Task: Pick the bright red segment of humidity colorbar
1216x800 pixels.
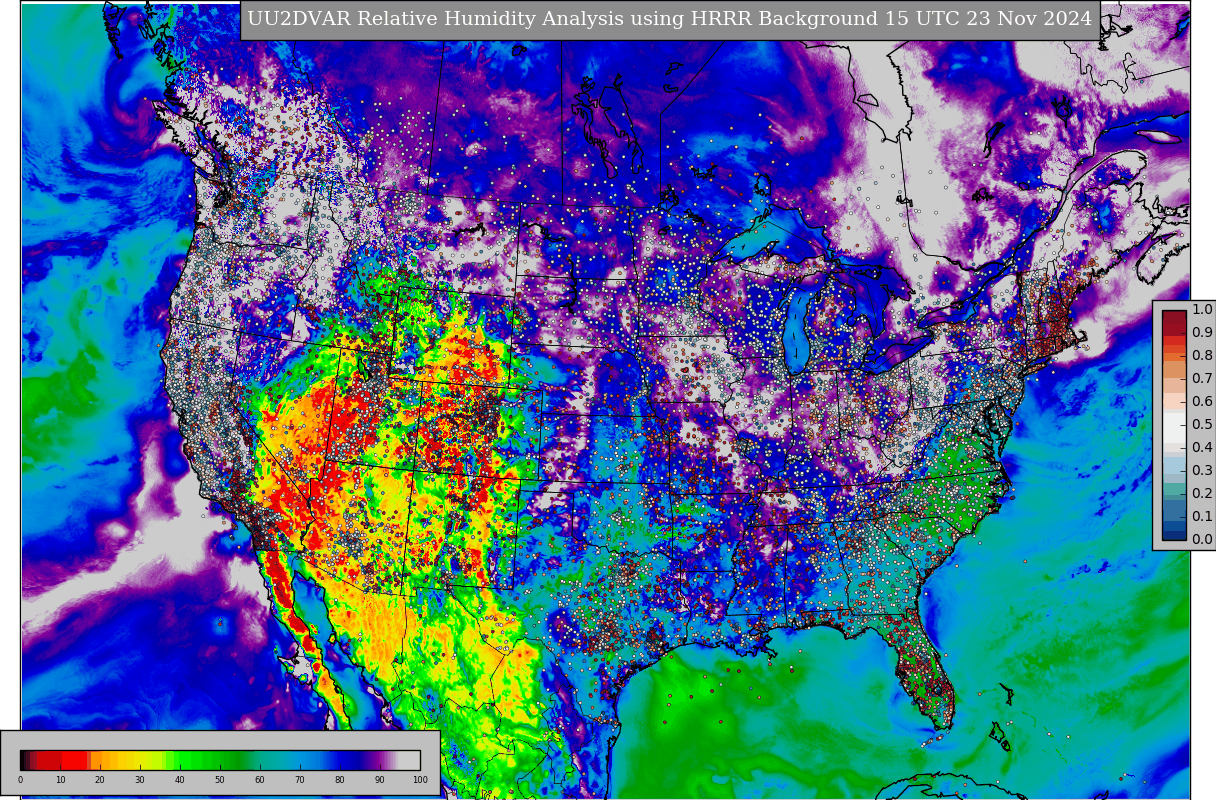Action: (74, 760)
